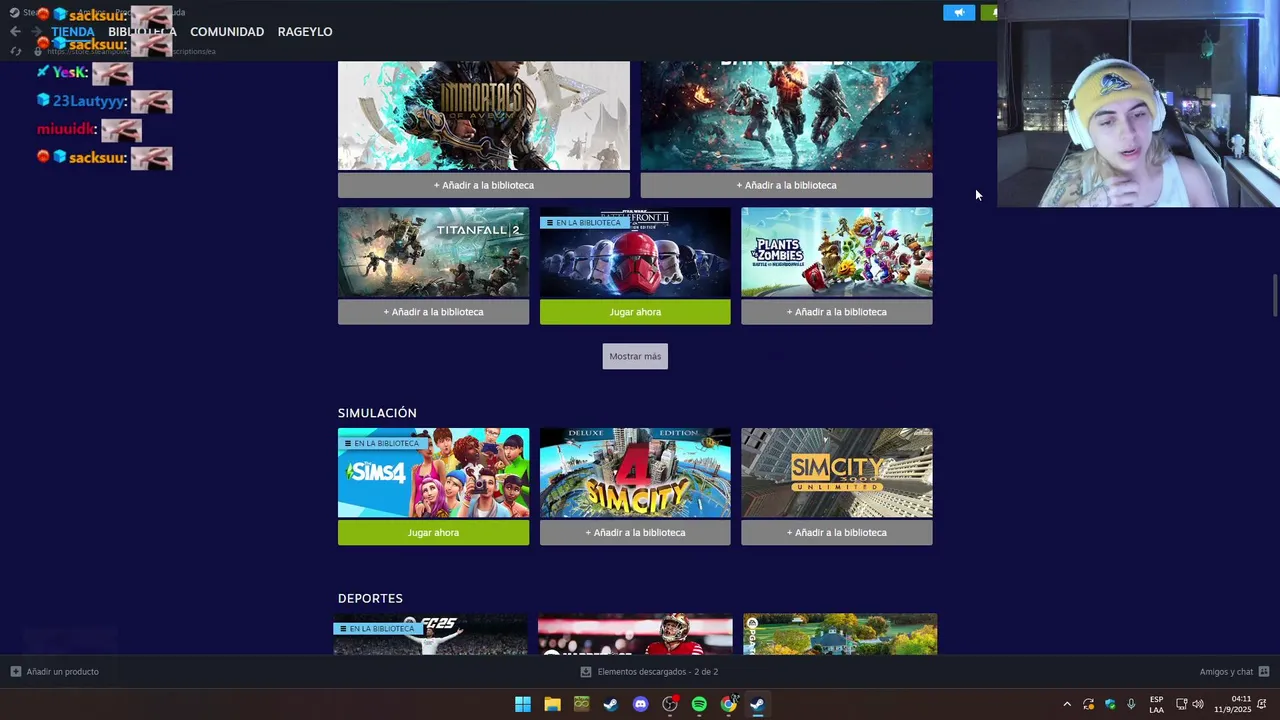Show hidden tray icons chevron
This screenshot has height=720, width=1280.
point(1067,704)
